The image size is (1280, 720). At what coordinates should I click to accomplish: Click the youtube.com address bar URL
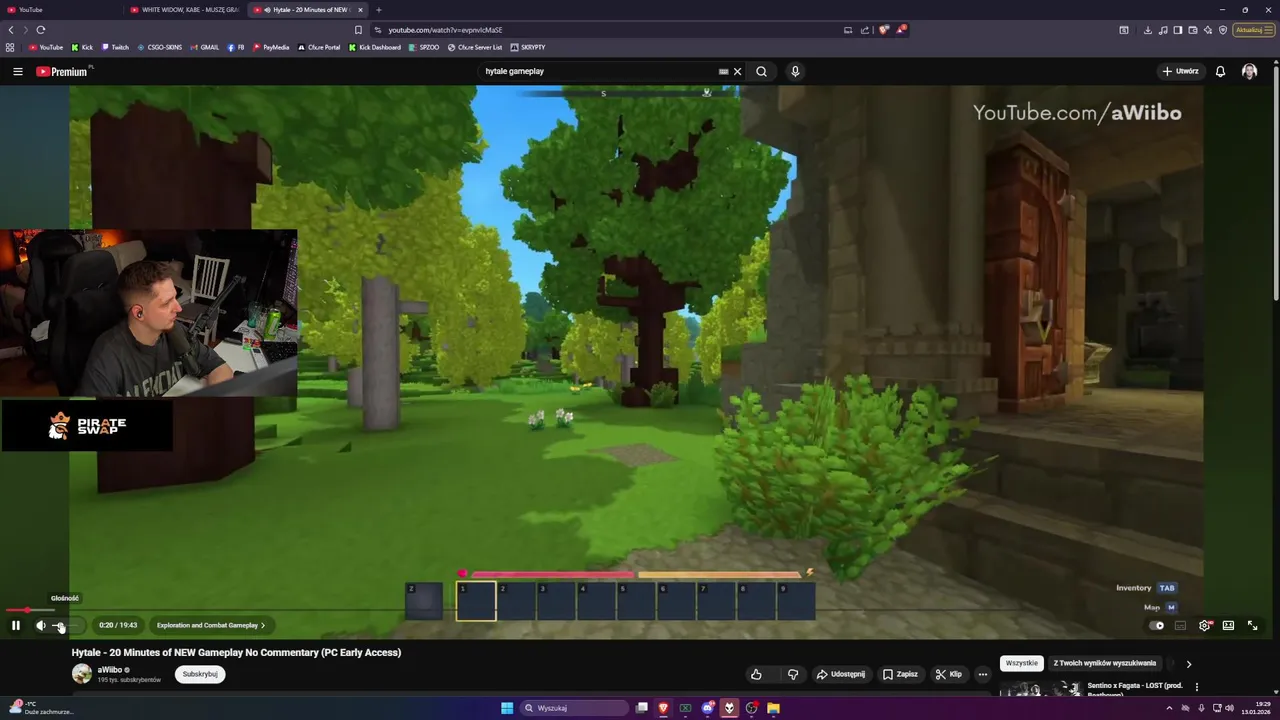pos(445,30)
